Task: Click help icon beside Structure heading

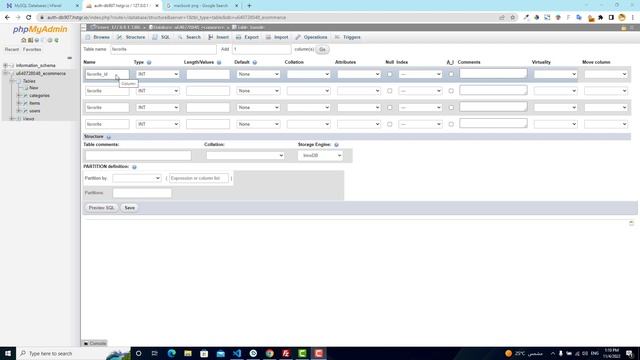Action: click(109, 137)
